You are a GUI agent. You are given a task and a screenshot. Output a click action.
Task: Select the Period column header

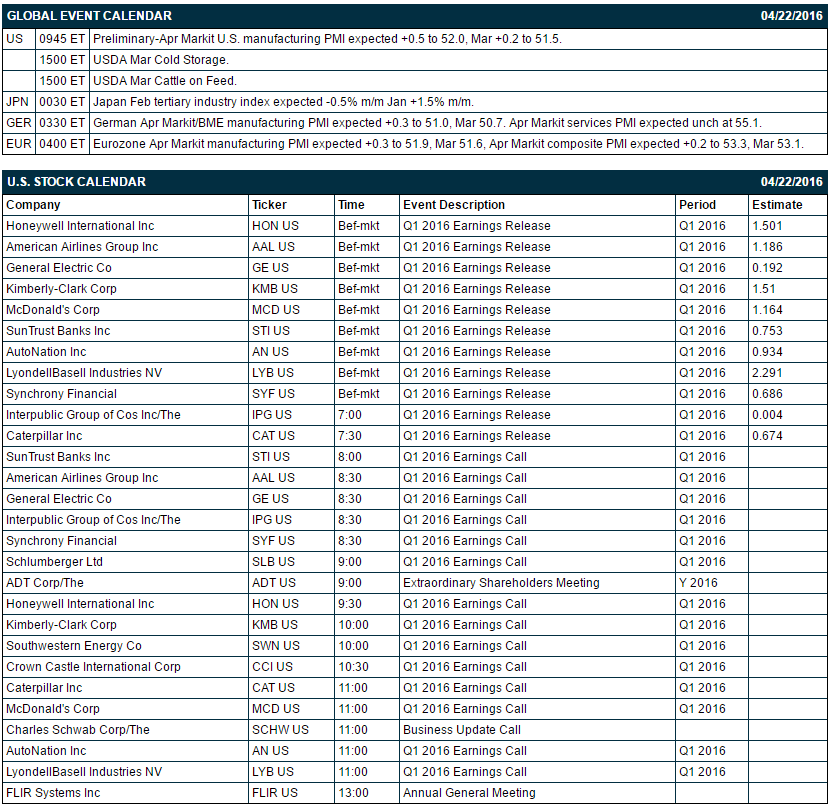click(697, 205)
